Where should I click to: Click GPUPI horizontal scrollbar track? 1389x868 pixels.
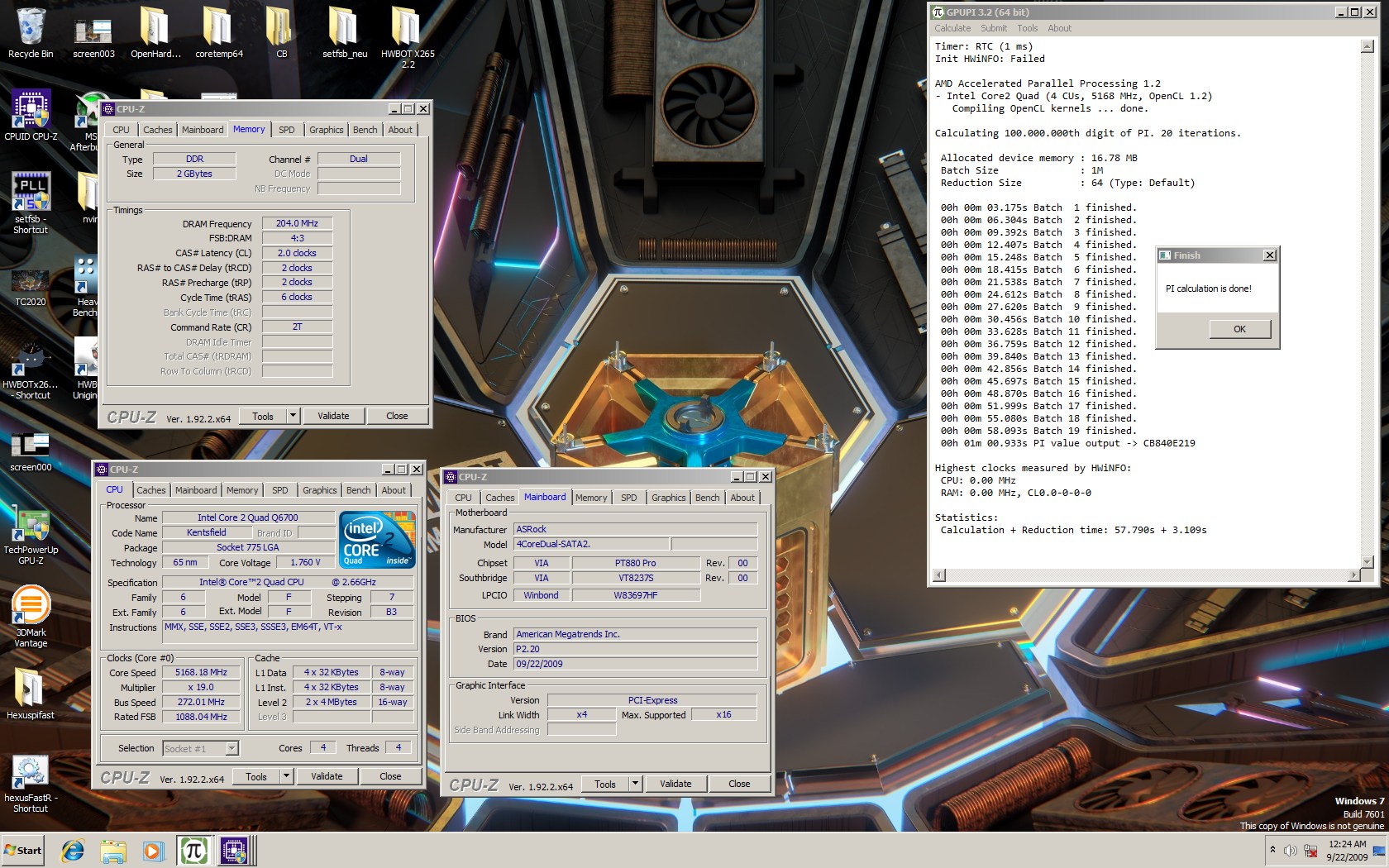(x=1146, y=575)
